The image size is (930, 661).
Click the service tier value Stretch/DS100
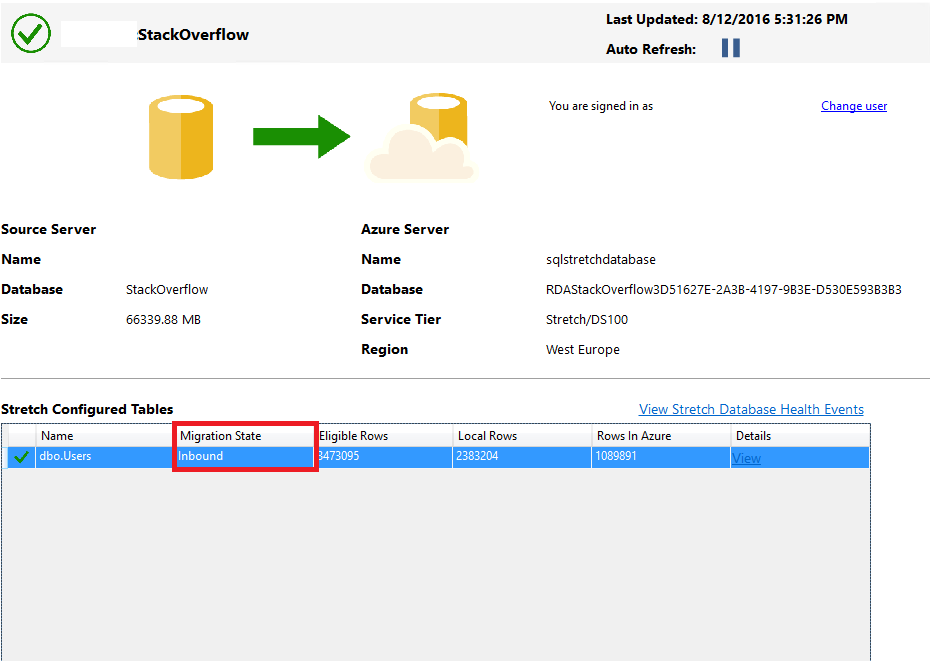pyautogui.click(x=587, y=320)
